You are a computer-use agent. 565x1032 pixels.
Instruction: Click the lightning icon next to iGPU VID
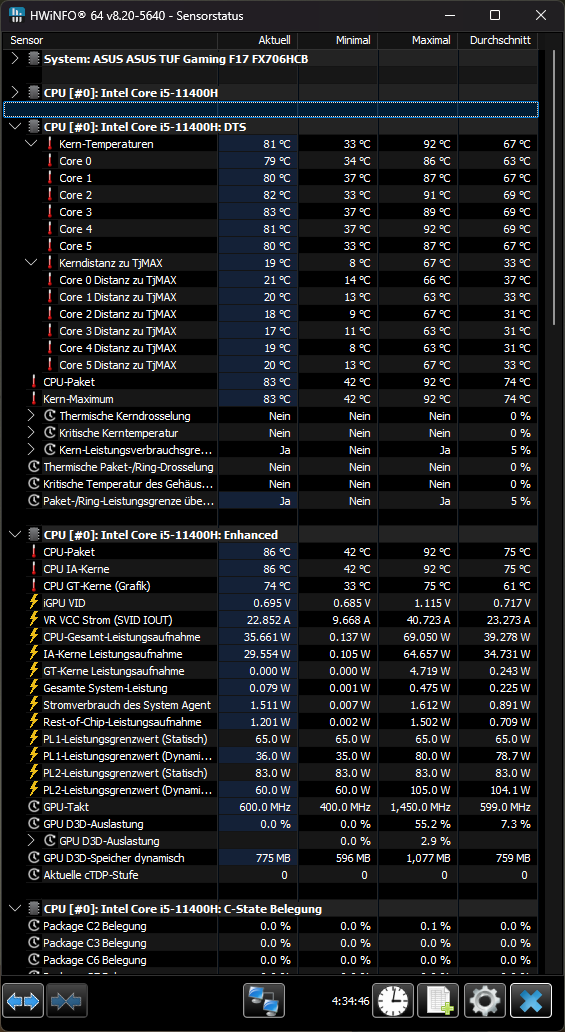[x=34, y=602]
